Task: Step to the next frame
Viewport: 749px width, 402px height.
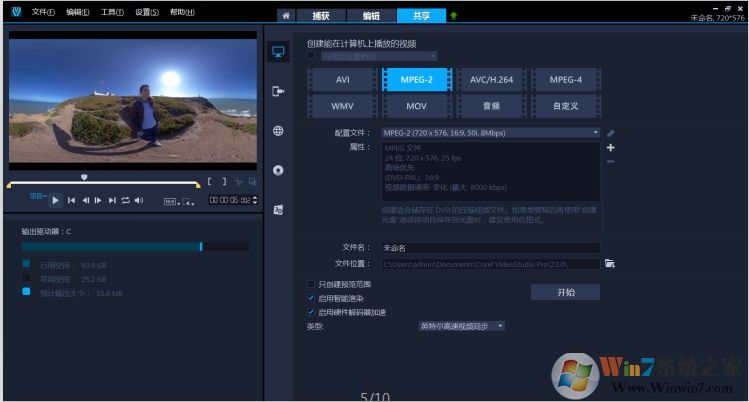Action: click(x=98, y=201)
